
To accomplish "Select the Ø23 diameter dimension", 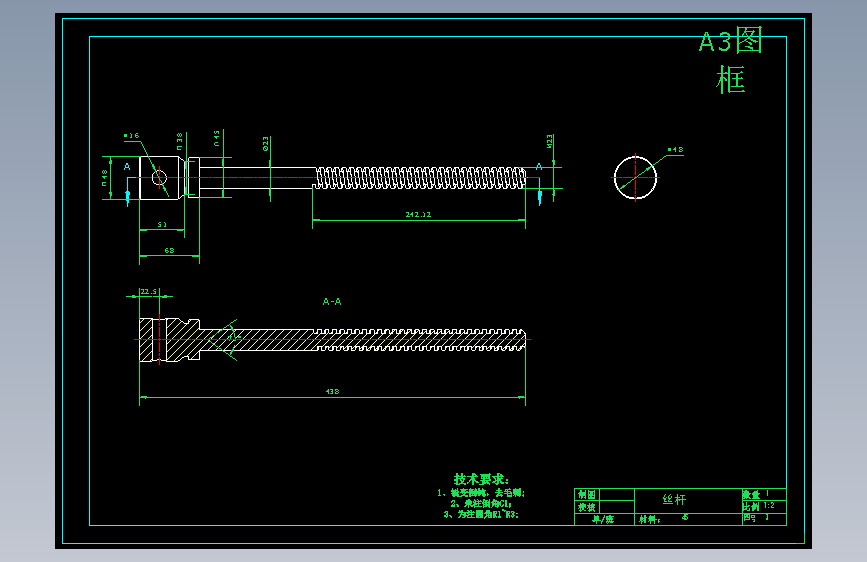I will tap(266, 144).
